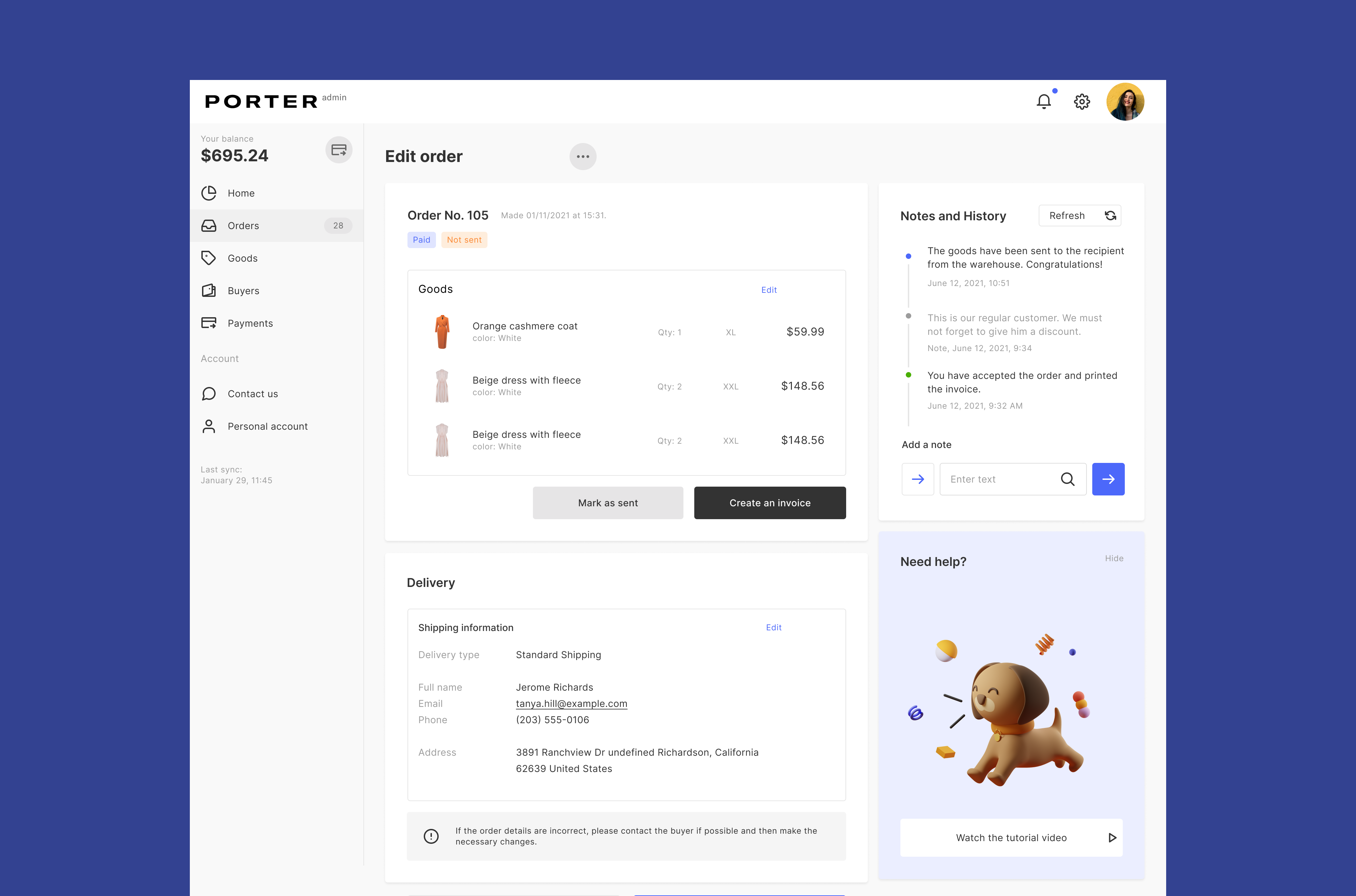1356x896 pixels.
Task: Open the three-dots menu beside Edit order
Action: [582, 157]
